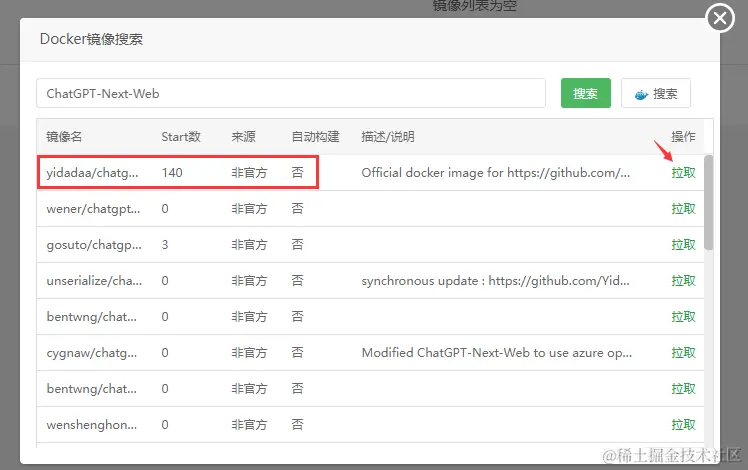
Task: Click the Docker镜像搜索 dialog title
Action: [91, 39]
